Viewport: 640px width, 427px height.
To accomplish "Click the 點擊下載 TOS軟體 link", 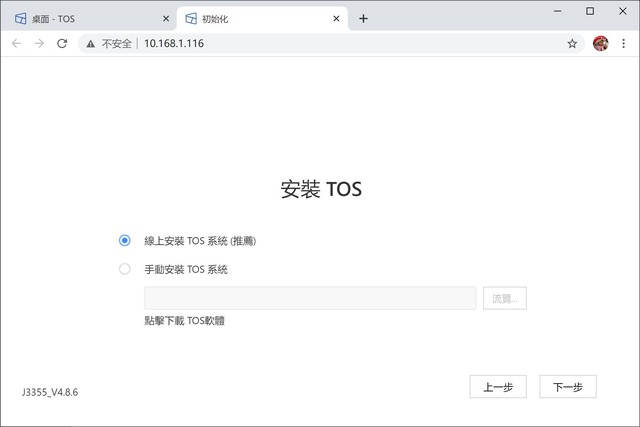I will [x=184, y=321].
